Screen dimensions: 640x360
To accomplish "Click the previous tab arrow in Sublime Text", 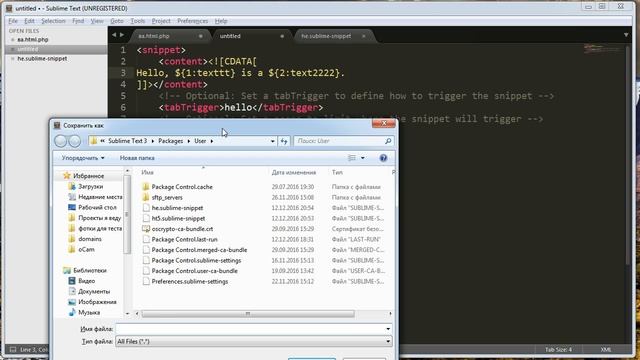I will (x=114, y=35).
